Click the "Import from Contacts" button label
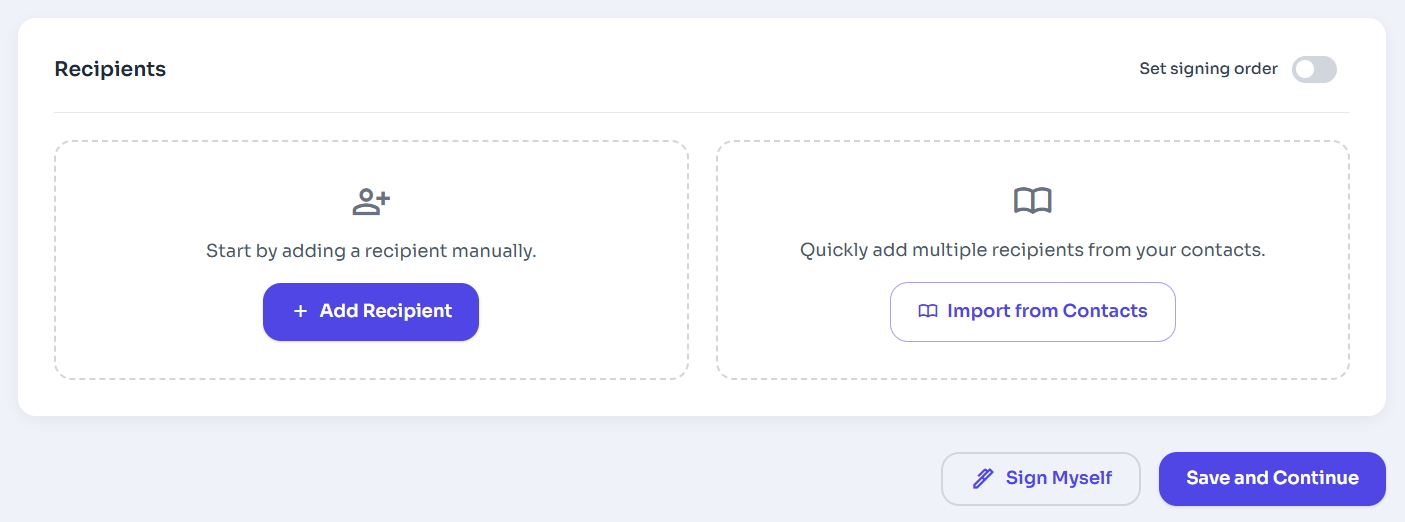 1047,312
